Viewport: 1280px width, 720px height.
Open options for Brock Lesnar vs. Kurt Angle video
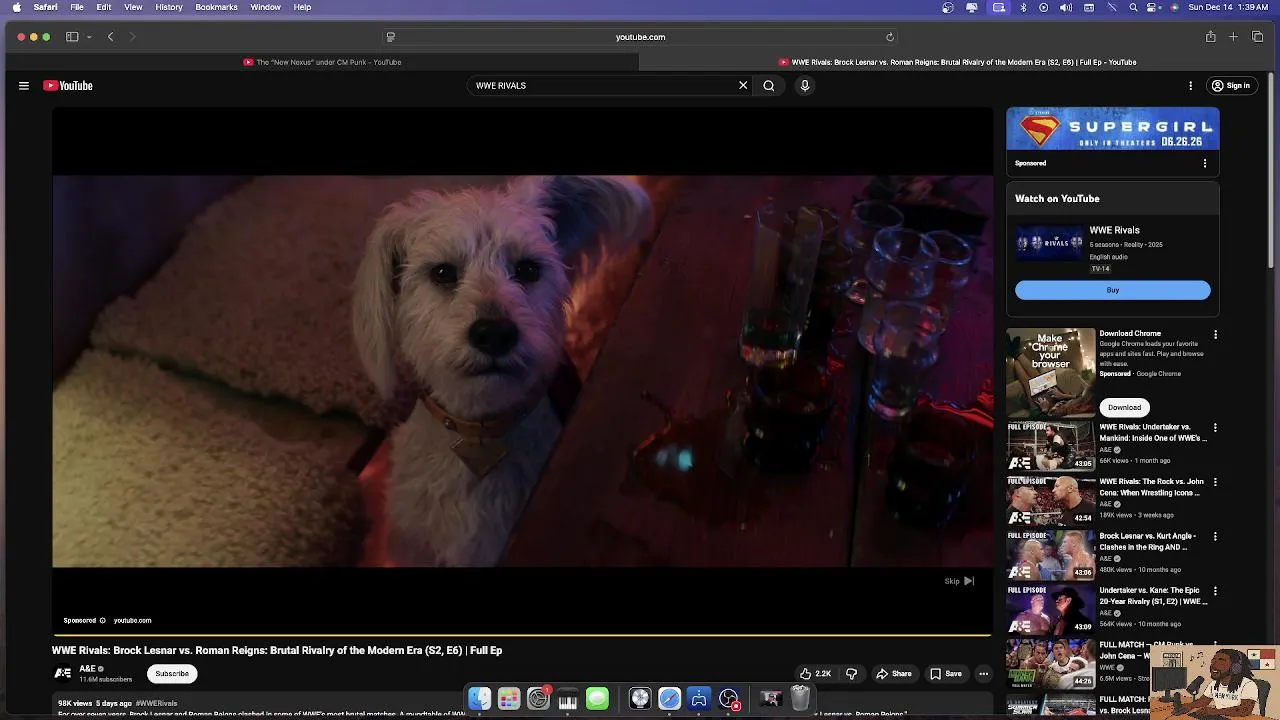(x=1215, y=536)
